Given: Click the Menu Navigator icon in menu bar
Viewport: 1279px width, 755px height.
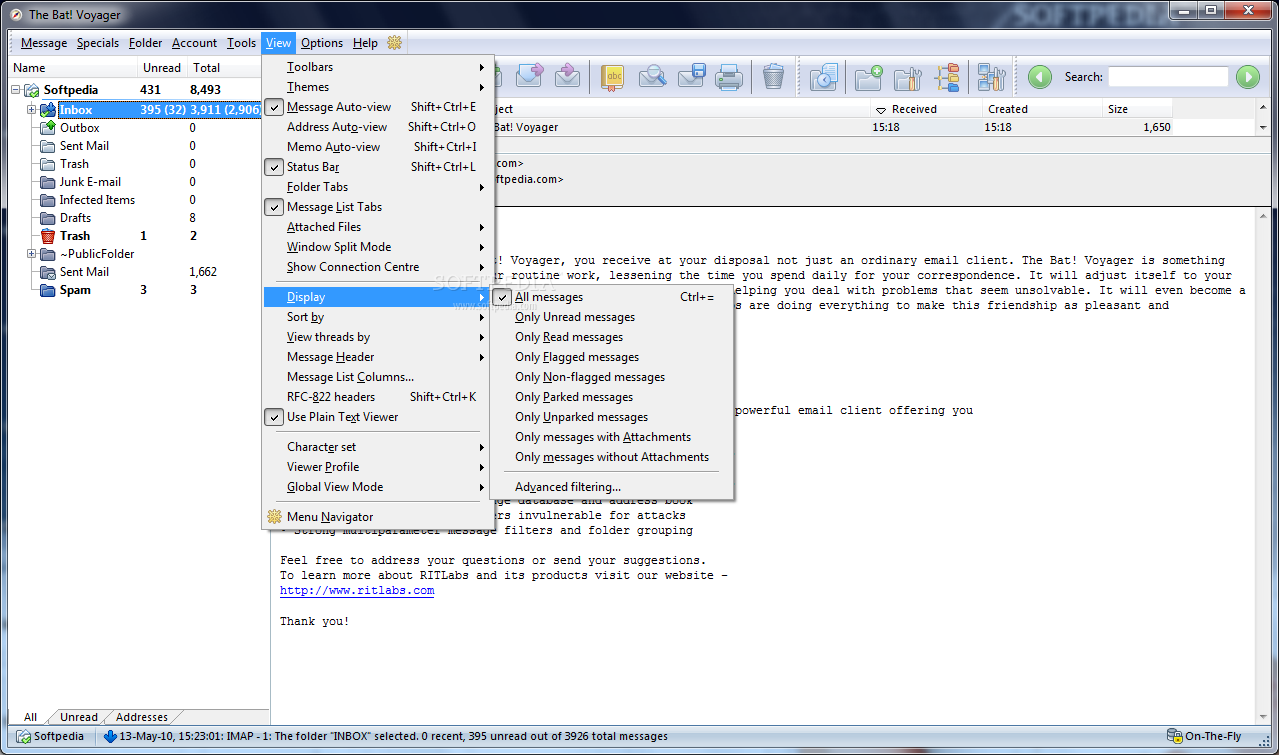Looking at the screenshot, I should tap(394, 43).
